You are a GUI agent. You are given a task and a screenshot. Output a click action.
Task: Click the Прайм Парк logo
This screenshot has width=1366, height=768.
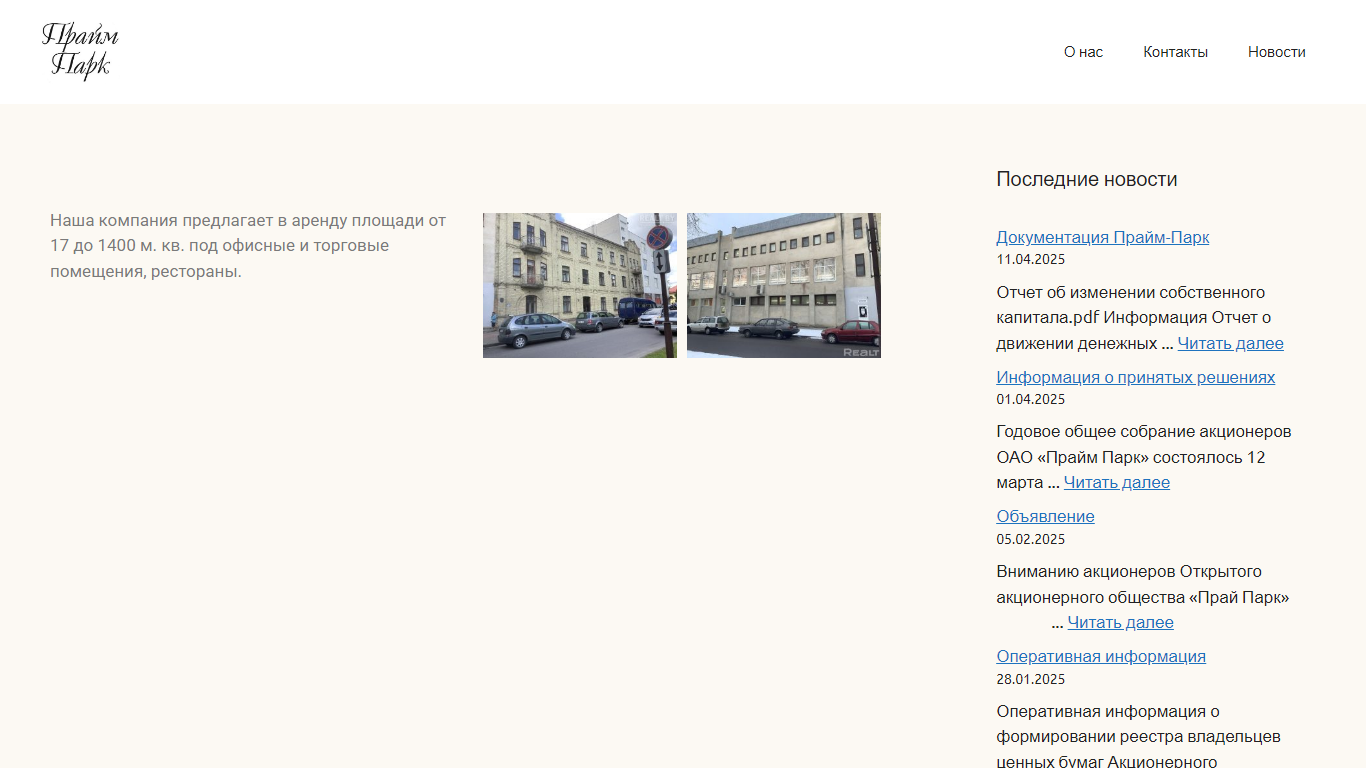tap(80, 51)
